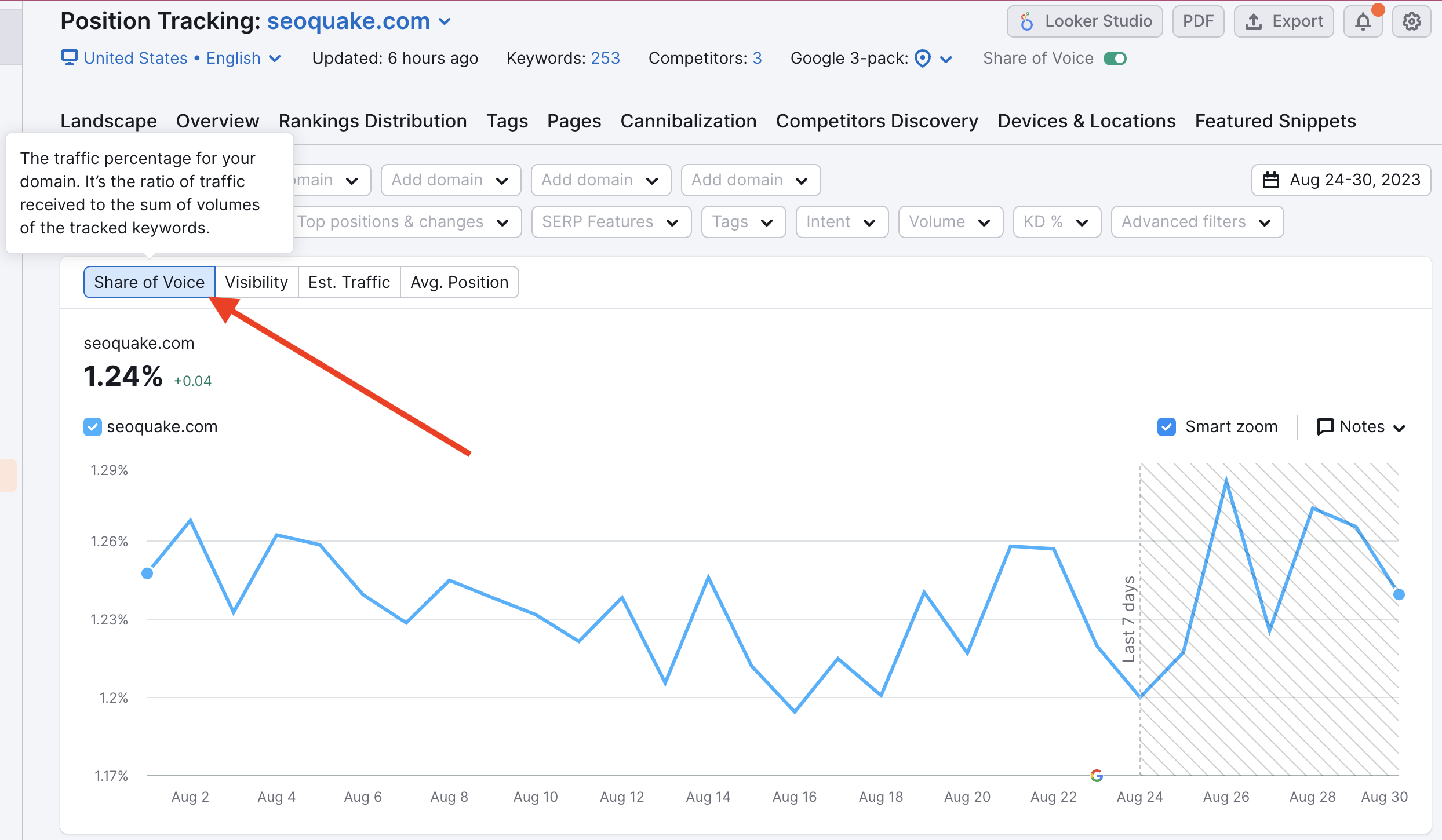Click the Avg. Position button
The width and height of the screenshot is (1442, 840).
(458, 282)
